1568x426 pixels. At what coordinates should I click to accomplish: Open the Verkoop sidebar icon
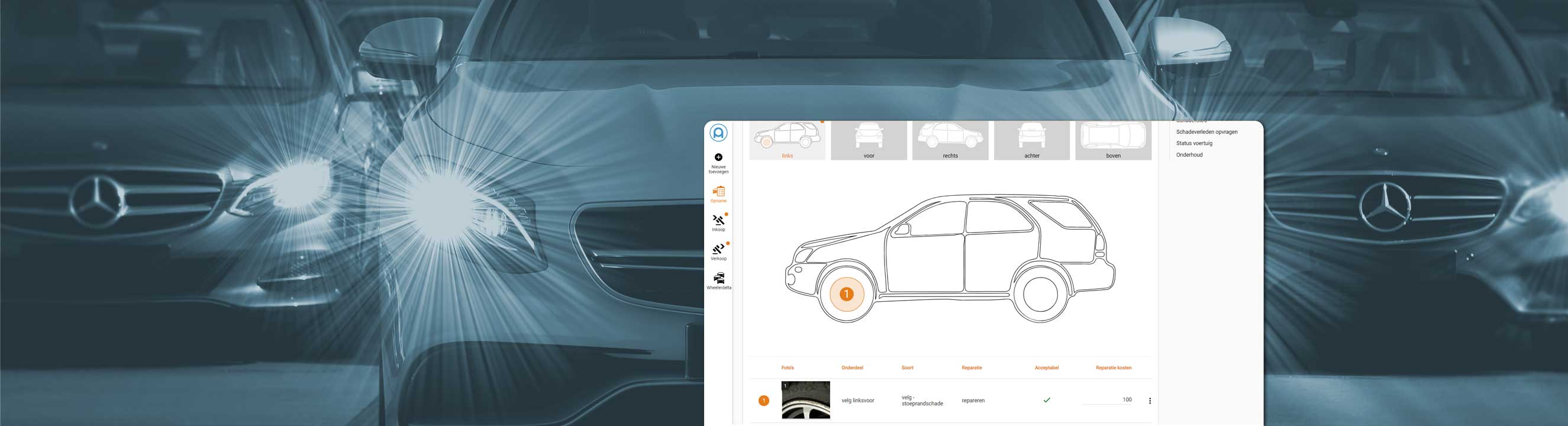click(x=718, y=249)
